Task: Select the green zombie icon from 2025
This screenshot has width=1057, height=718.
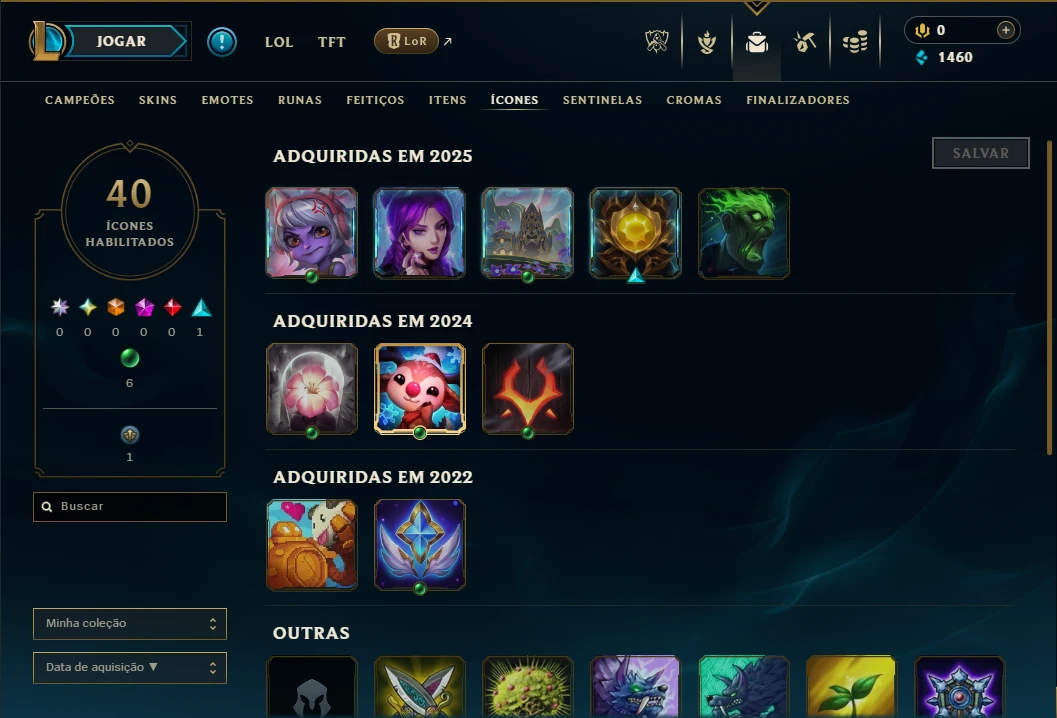Action: click(744, 233)
